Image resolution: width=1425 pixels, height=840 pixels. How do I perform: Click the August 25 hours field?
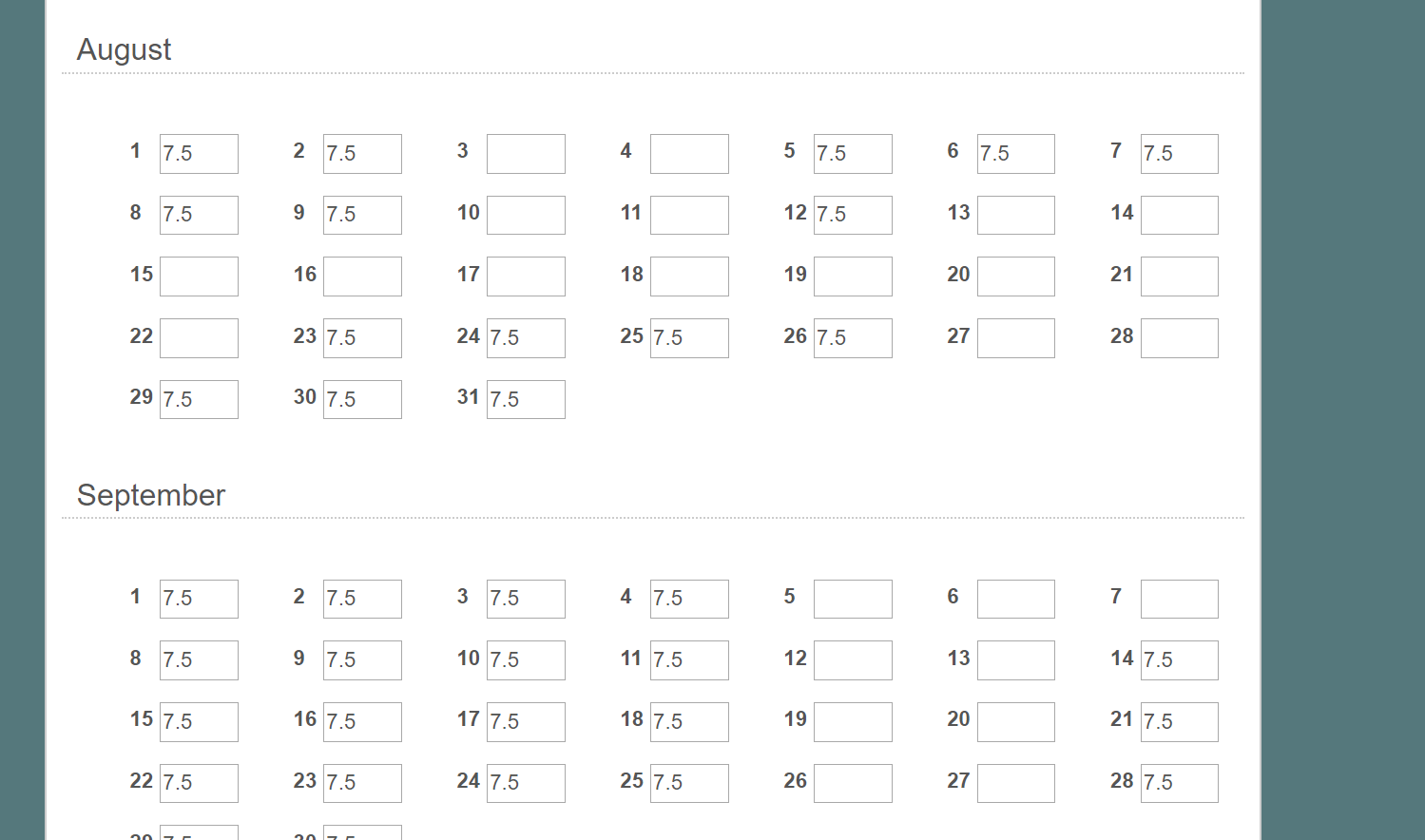[x=689, y=338]
